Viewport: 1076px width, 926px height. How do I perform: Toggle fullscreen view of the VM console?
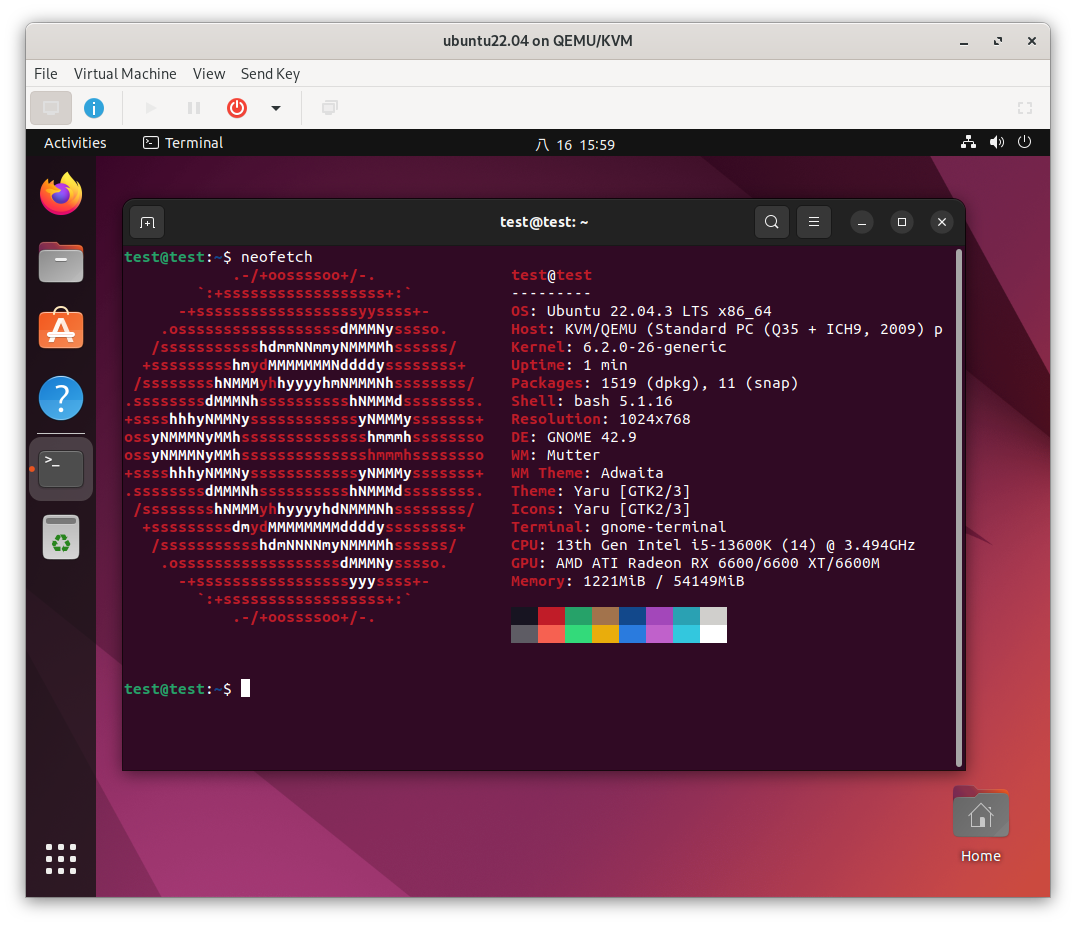point(1025,108)
